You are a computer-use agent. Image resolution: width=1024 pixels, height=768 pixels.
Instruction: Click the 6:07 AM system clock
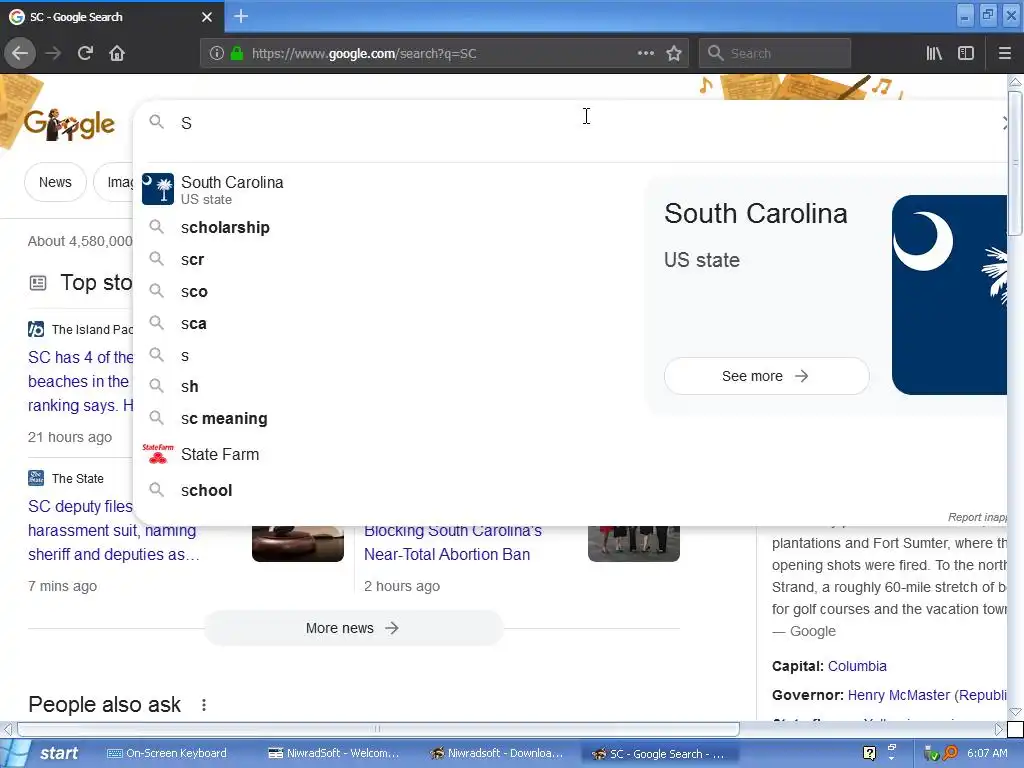987,754
